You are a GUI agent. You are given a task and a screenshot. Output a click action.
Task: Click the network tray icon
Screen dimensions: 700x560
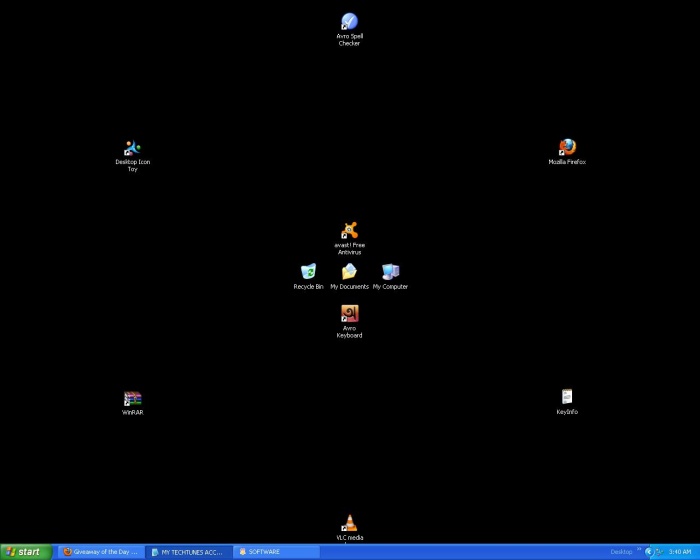[659, 552]
